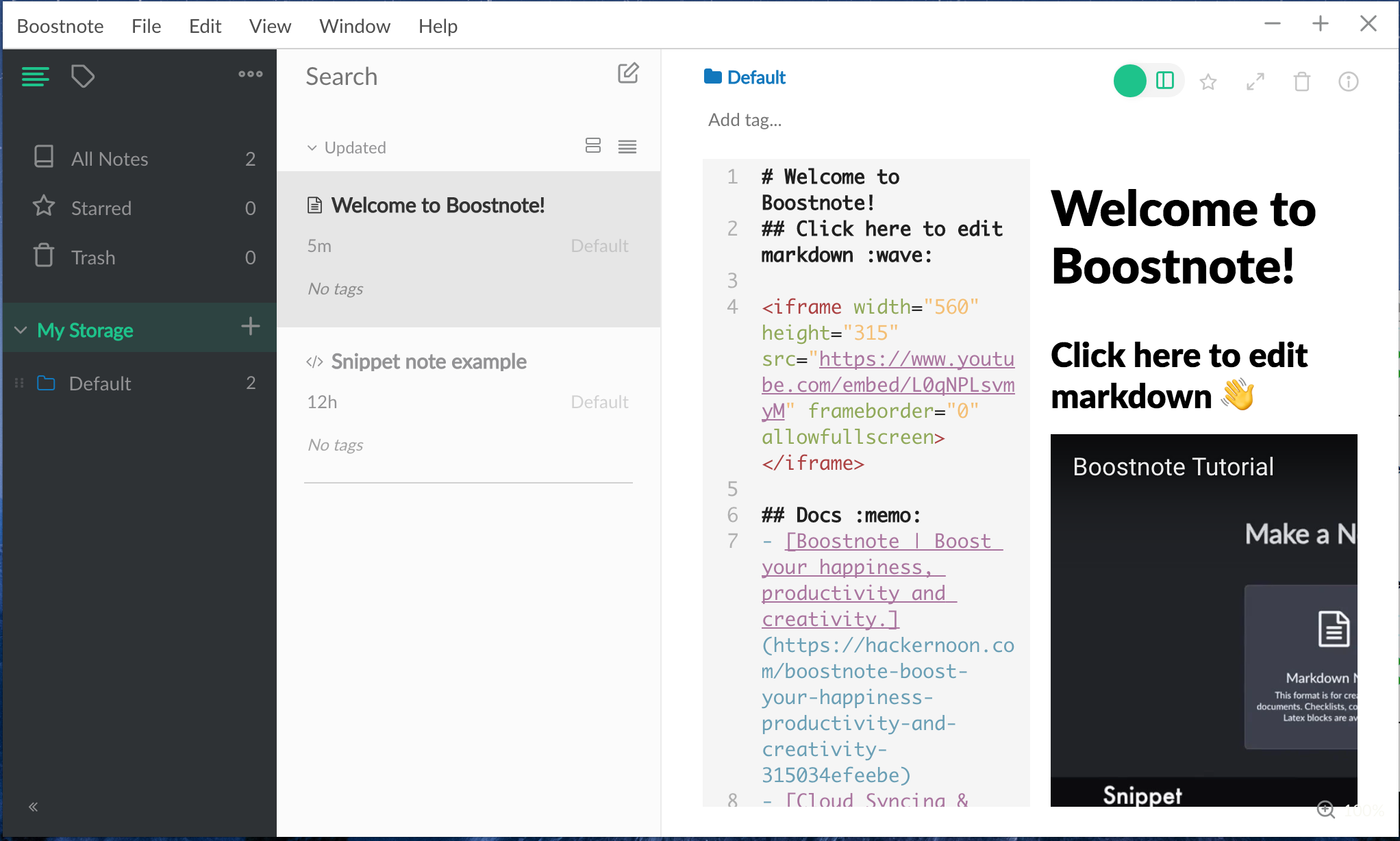Delete the note with trash icon
The height and width of the screenshot is (841, 1400).
[1301, 81]
